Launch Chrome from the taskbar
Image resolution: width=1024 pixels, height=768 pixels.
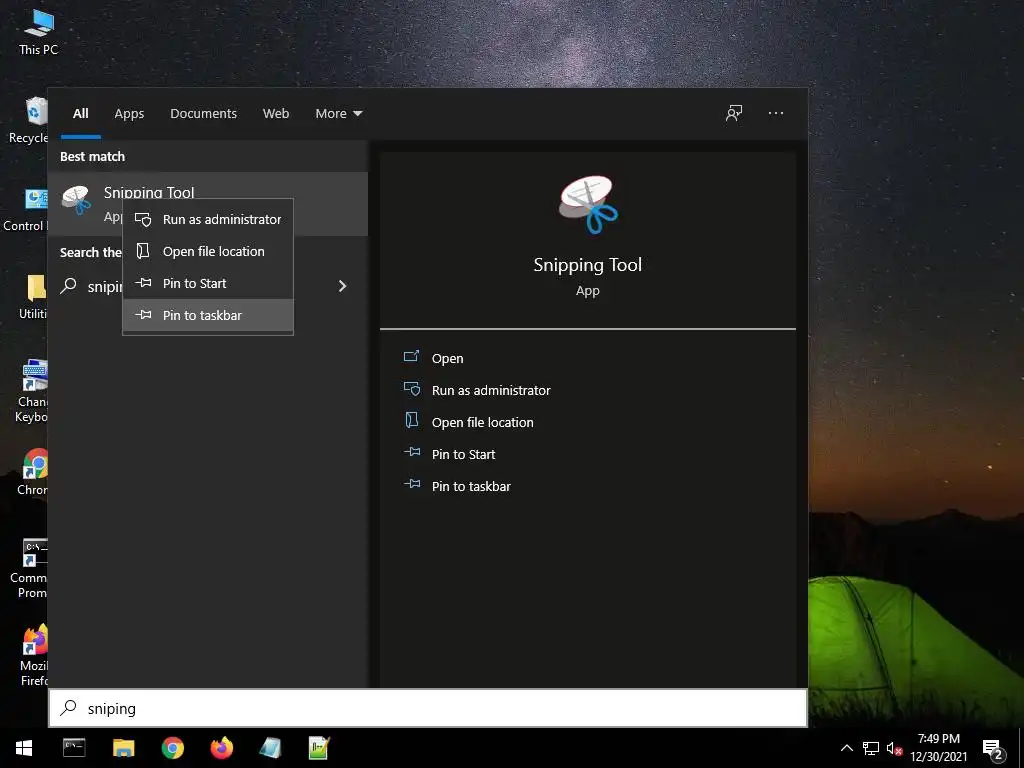tap(172, 748)
